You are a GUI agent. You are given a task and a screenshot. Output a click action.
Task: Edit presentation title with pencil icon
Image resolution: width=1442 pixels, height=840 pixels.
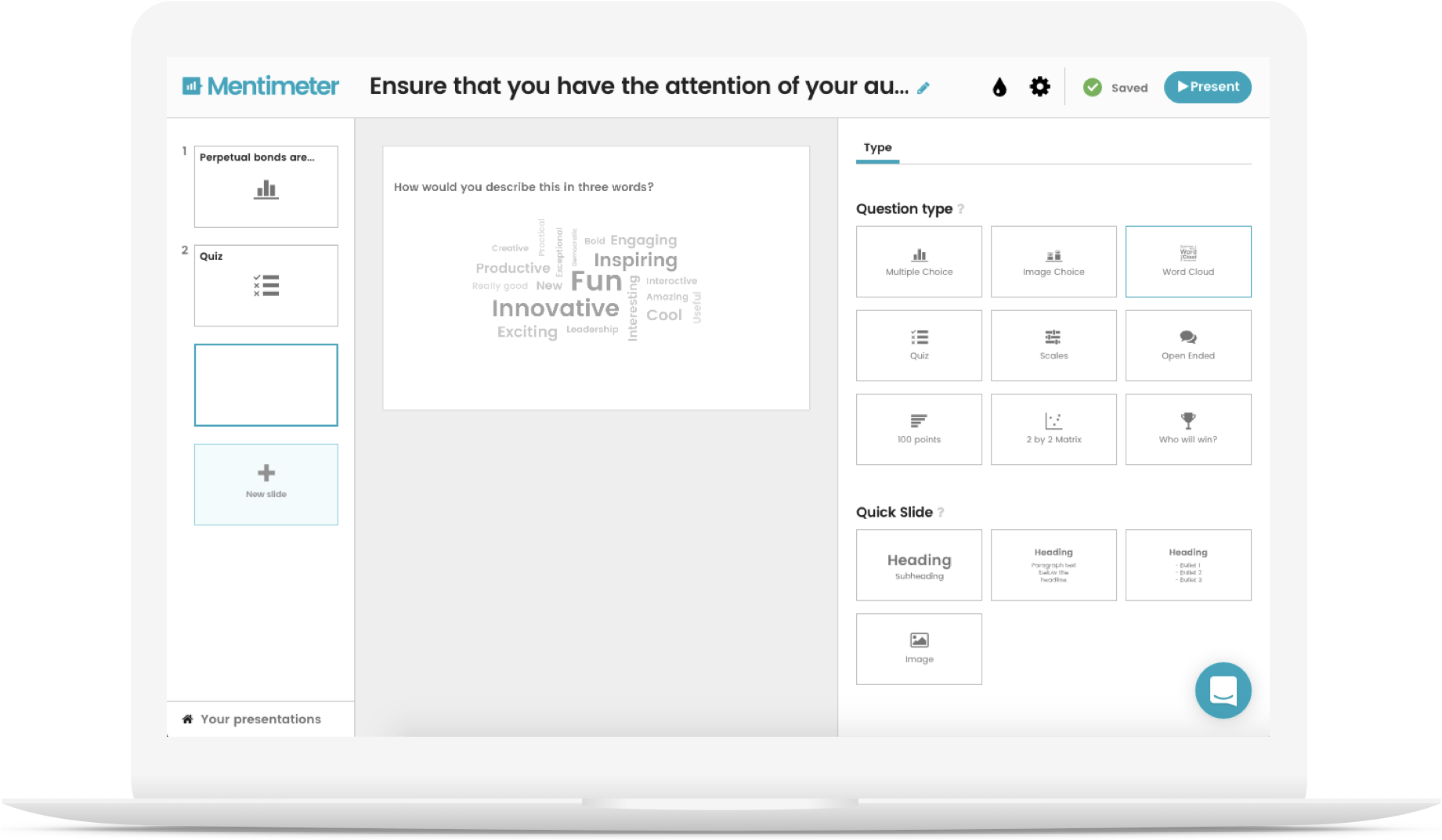[x=923, y=88]
